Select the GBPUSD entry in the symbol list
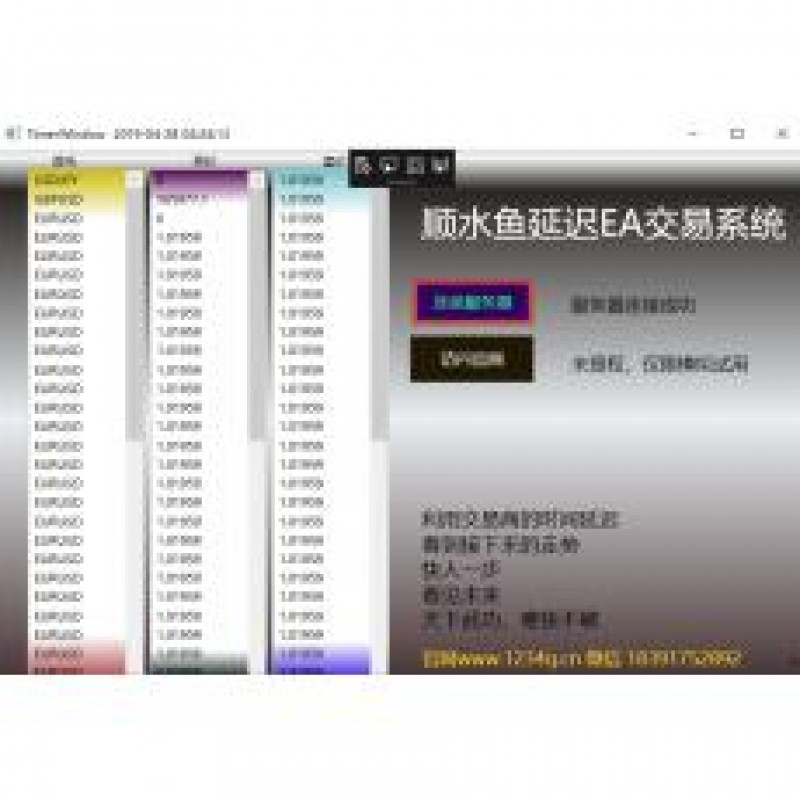The width and height of the screenshot is (800, 800). tap(75, 199)
